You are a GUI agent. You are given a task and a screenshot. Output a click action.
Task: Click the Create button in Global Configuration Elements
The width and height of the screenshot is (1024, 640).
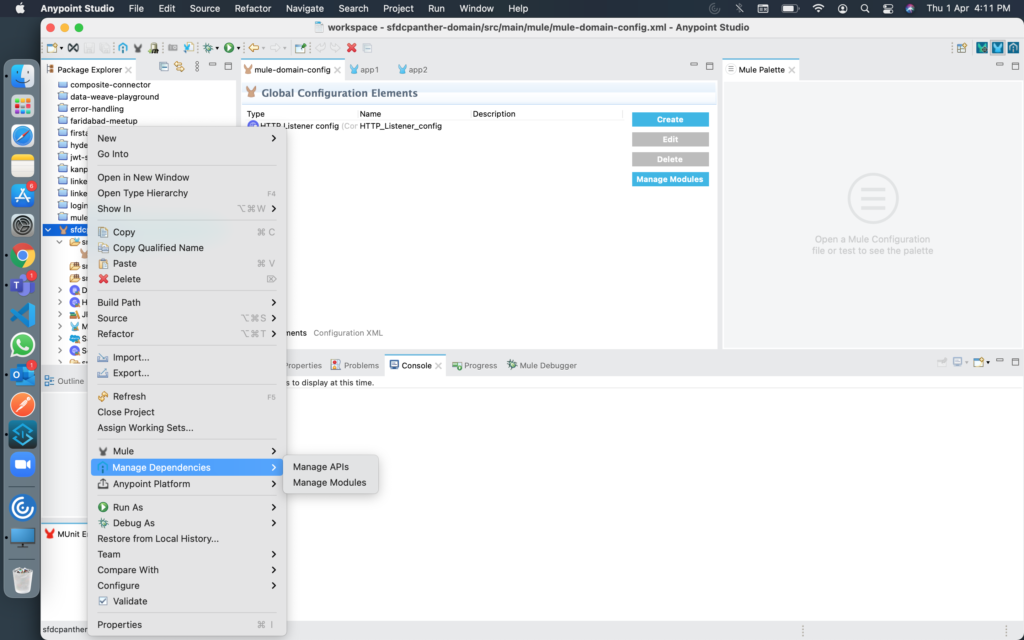coord(670,119)
